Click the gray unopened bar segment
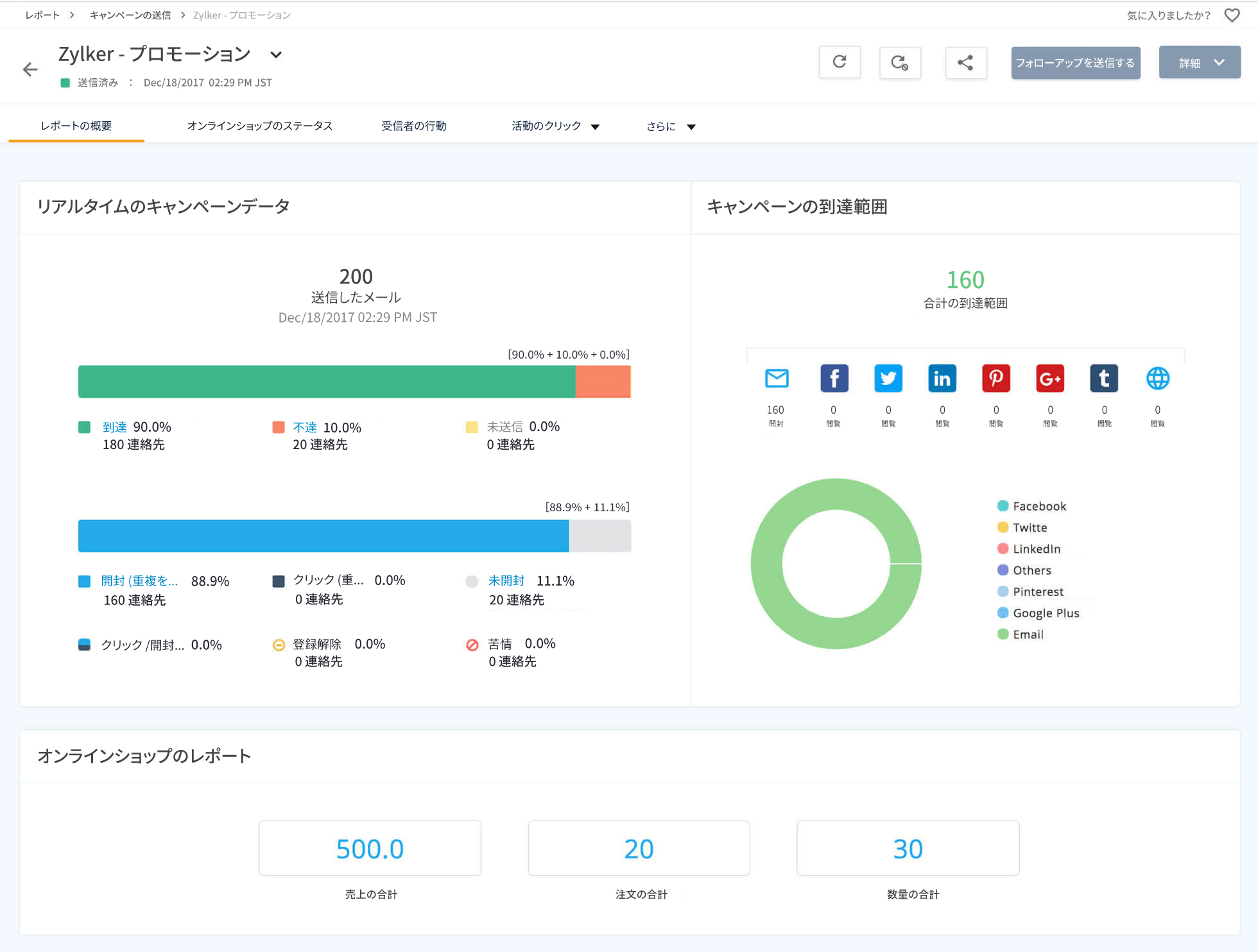Screen dimensions: 1258x952 pyautogui.click(x=600, y=536)
